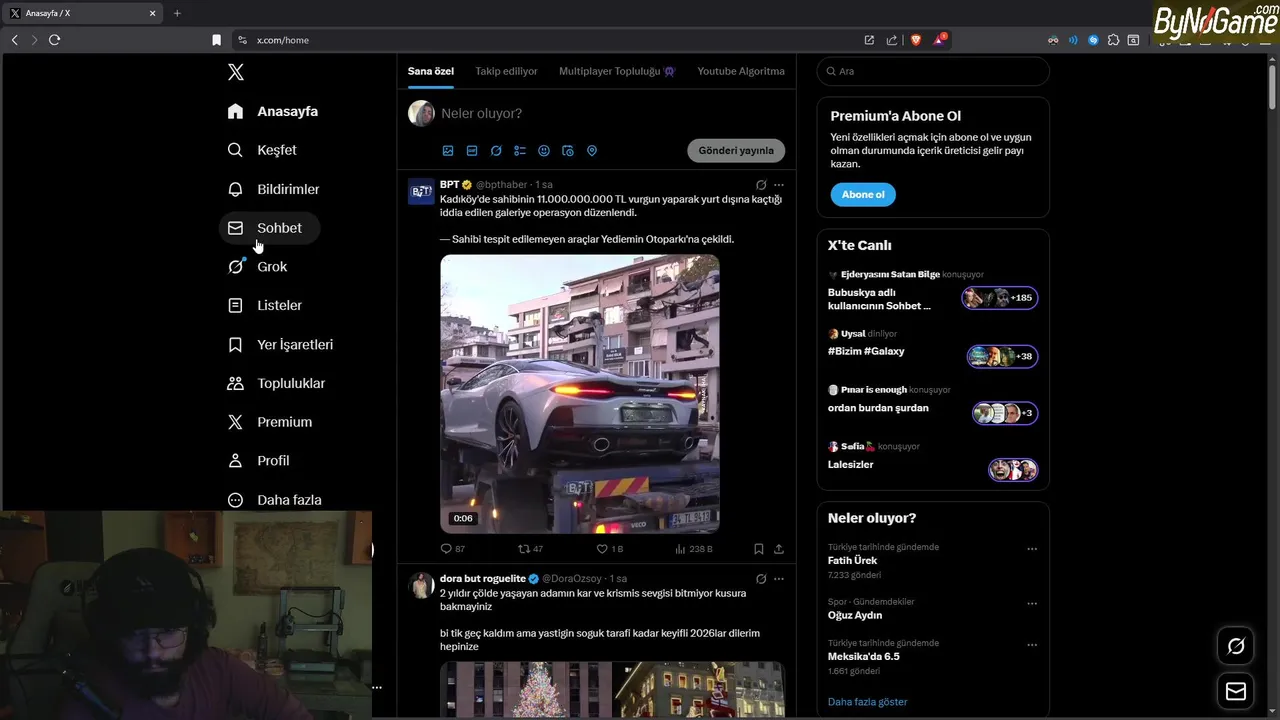Open the BPT profile avatar

(x=421, y=191)
